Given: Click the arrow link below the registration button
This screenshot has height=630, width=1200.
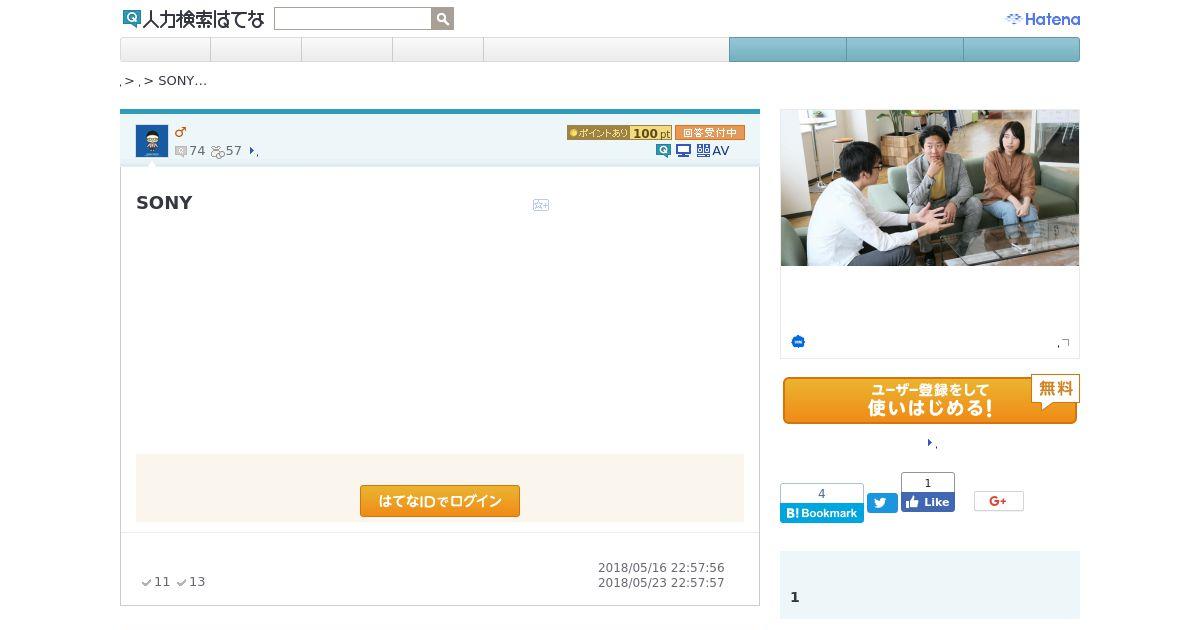Looking at the screenshot, I should click(x=930, y=443).
